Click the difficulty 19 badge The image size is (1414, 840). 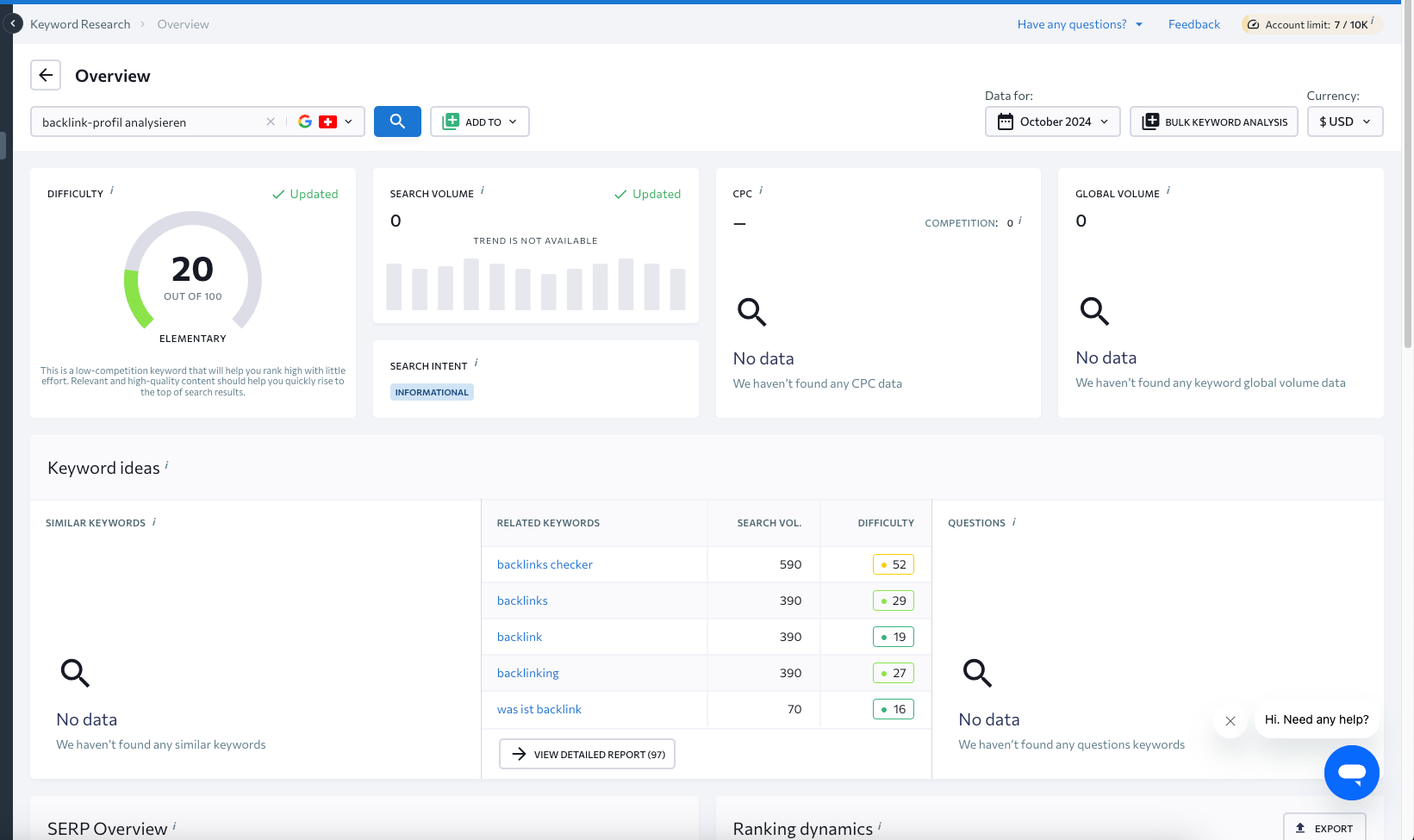(893, 637)
